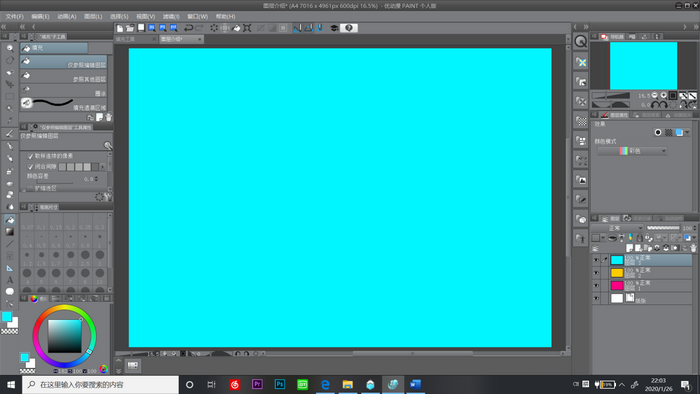Screen dimensions: 700x394
Task: Open the 图层(L) menu
Action: (93, 17)
